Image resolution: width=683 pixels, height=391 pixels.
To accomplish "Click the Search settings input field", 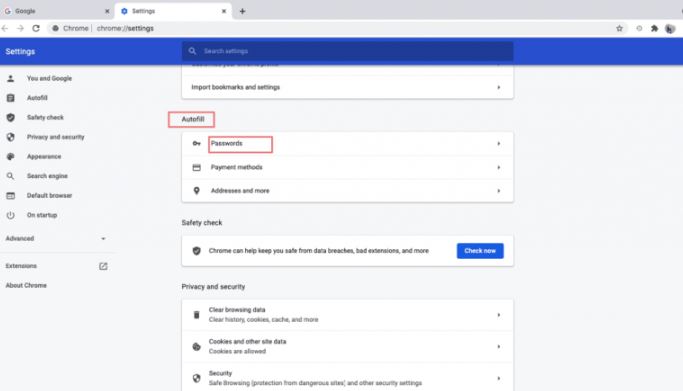I will point(347,51).
